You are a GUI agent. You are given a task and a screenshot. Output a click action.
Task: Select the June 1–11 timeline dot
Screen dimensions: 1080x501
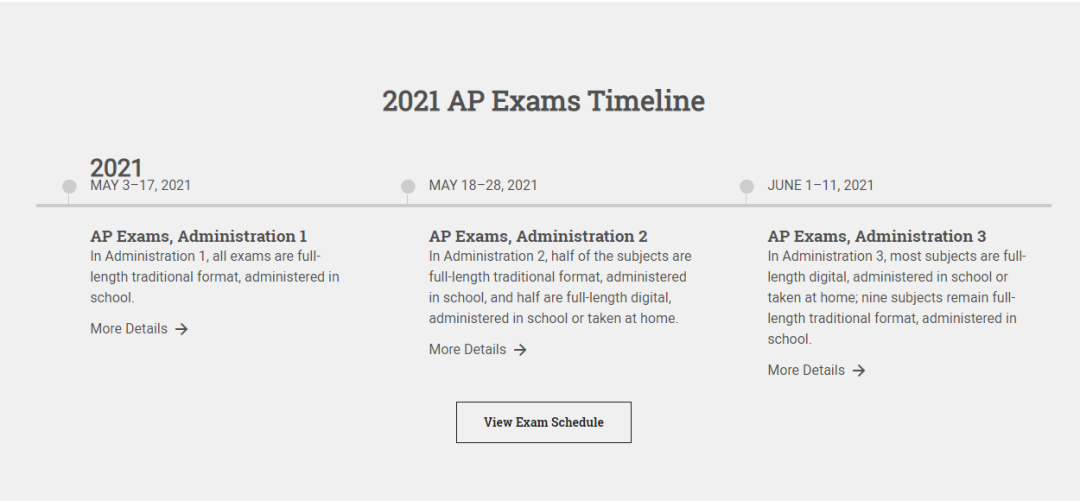click(747, 187)
